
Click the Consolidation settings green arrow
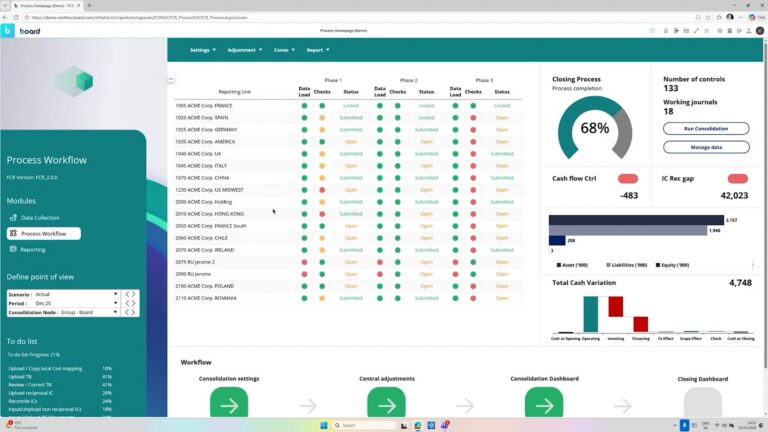229,403
